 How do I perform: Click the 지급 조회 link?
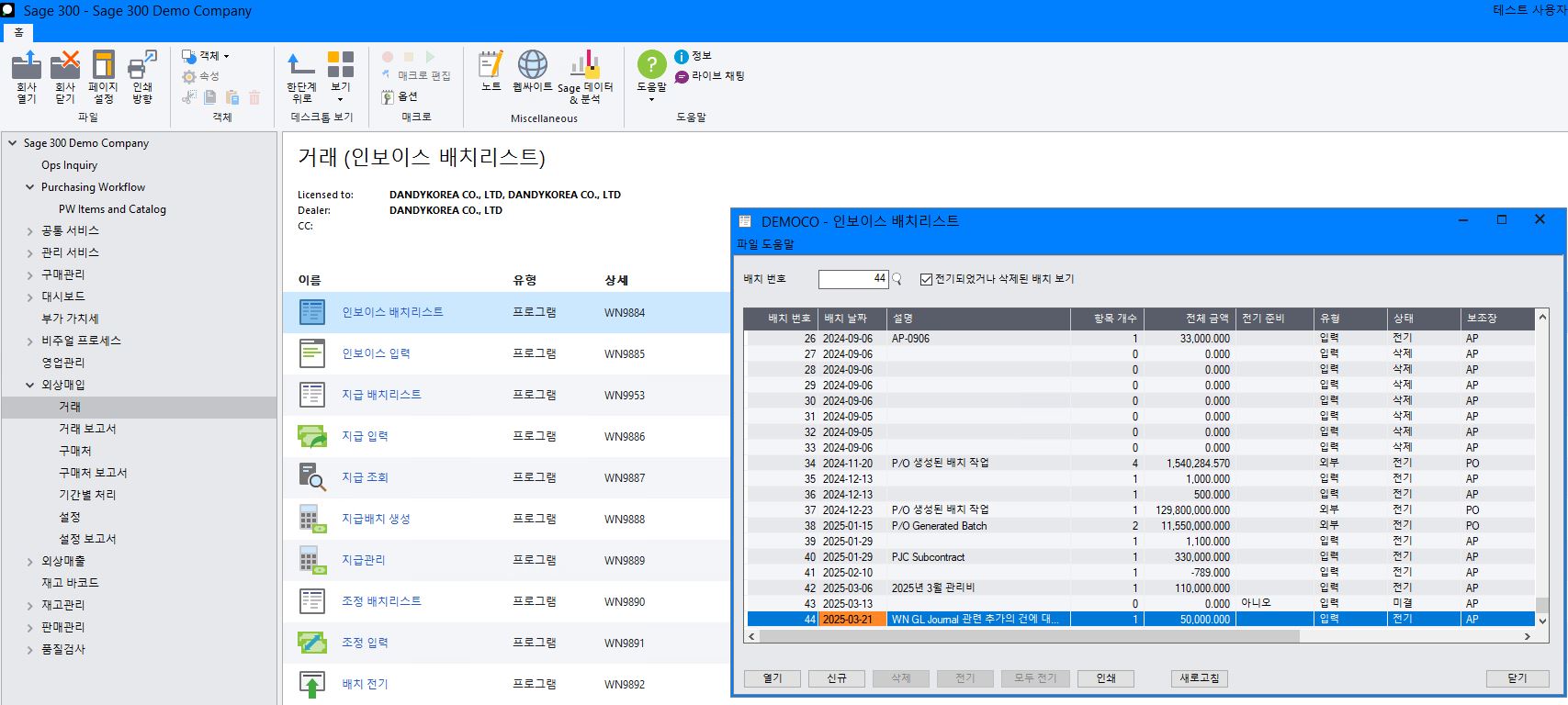366,477
